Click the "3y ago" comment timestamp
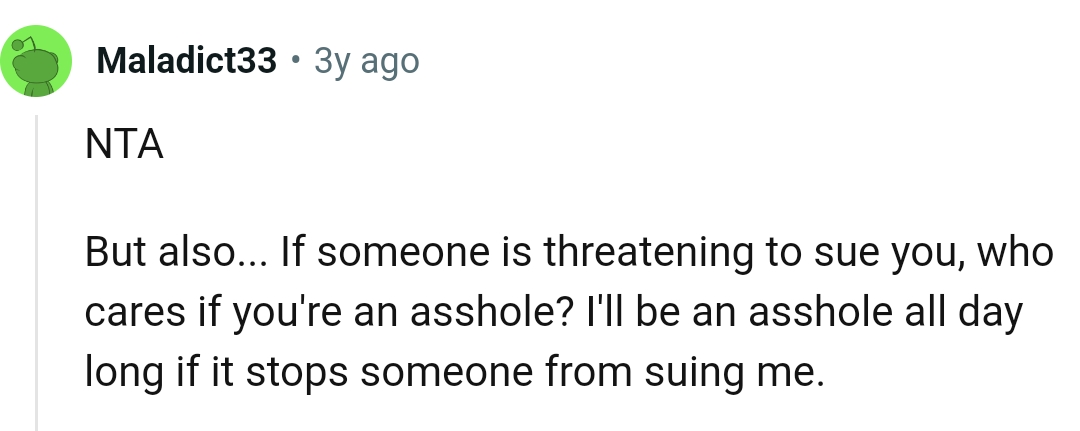This screenshot has height=431, width=1080. (366, 62)
